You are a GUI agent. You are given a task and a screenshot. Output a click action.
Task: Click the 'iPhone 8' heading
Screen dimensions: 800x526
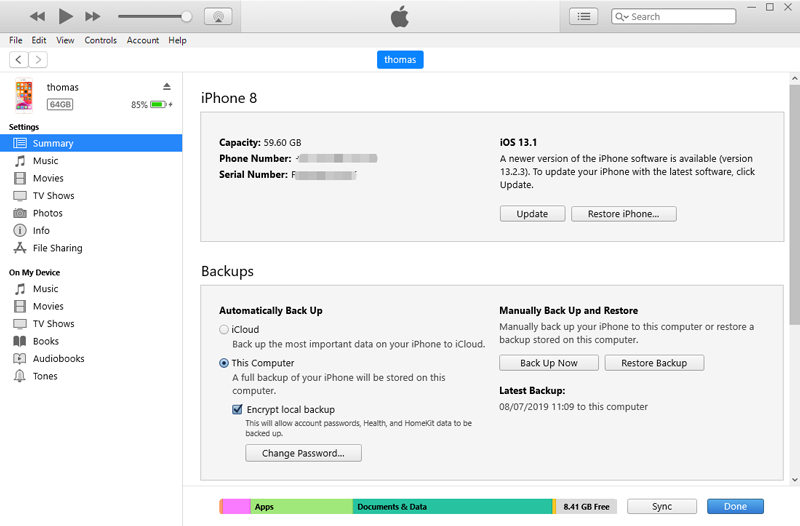click(x=229, y=98)
